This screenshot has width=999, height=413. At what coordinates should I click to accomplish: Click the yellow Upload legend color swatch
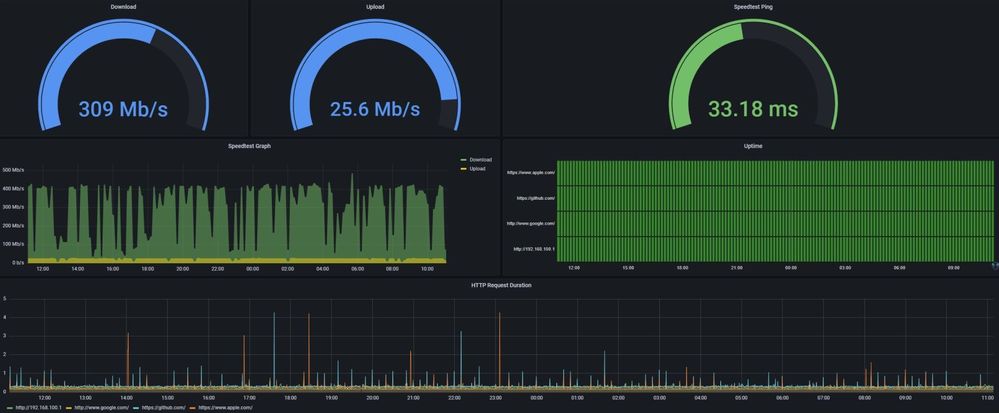click(x=463, y=169)
